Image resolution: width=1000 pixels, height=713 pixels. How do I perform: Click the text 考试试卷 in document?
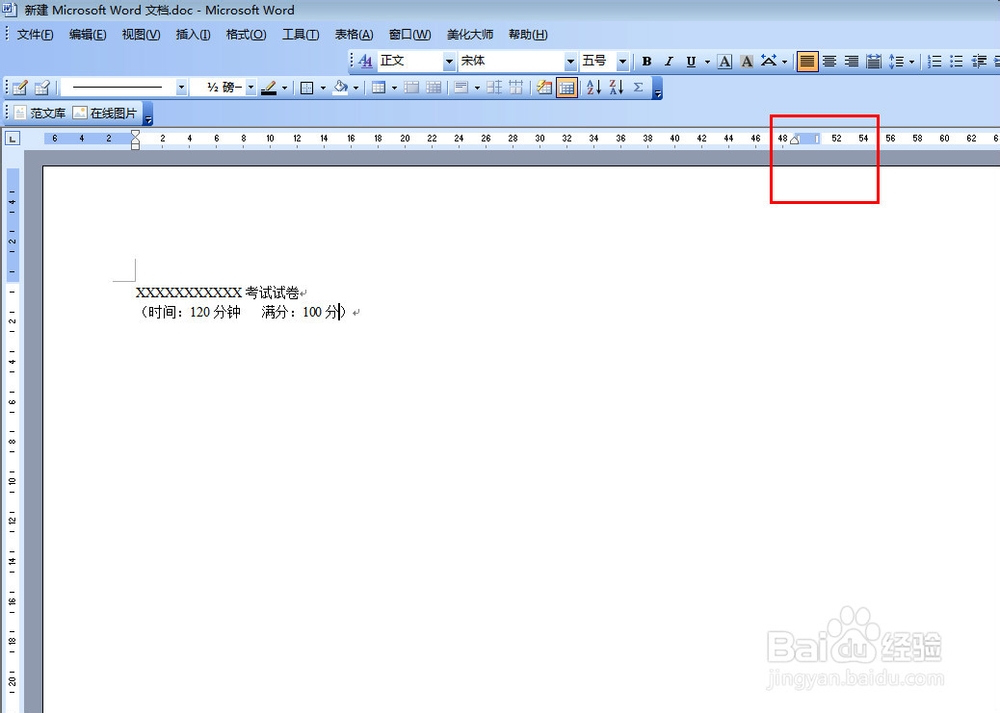272,293
